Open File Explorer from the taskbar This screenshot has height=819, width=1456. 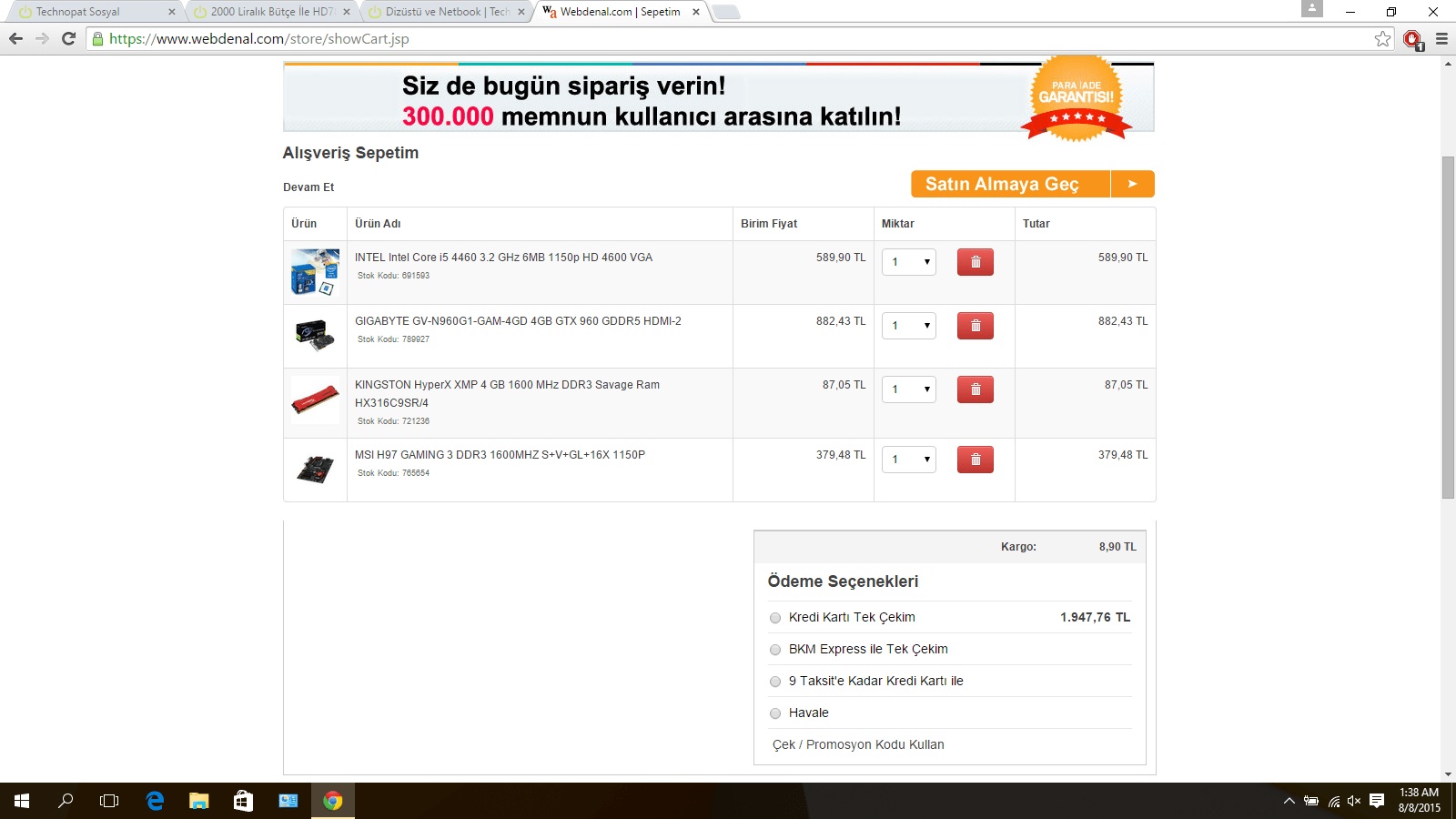pos(198,801)
